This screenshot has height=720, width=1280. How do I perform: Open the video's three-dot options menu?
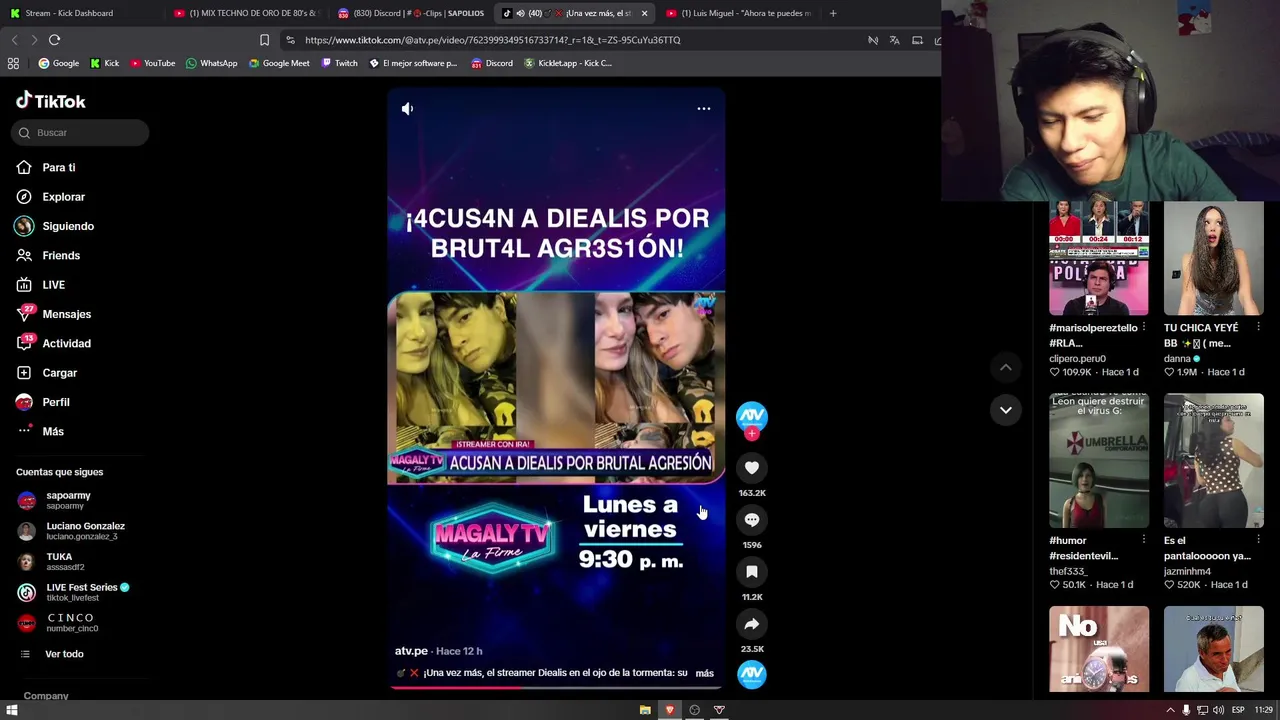tap(704, 108)
